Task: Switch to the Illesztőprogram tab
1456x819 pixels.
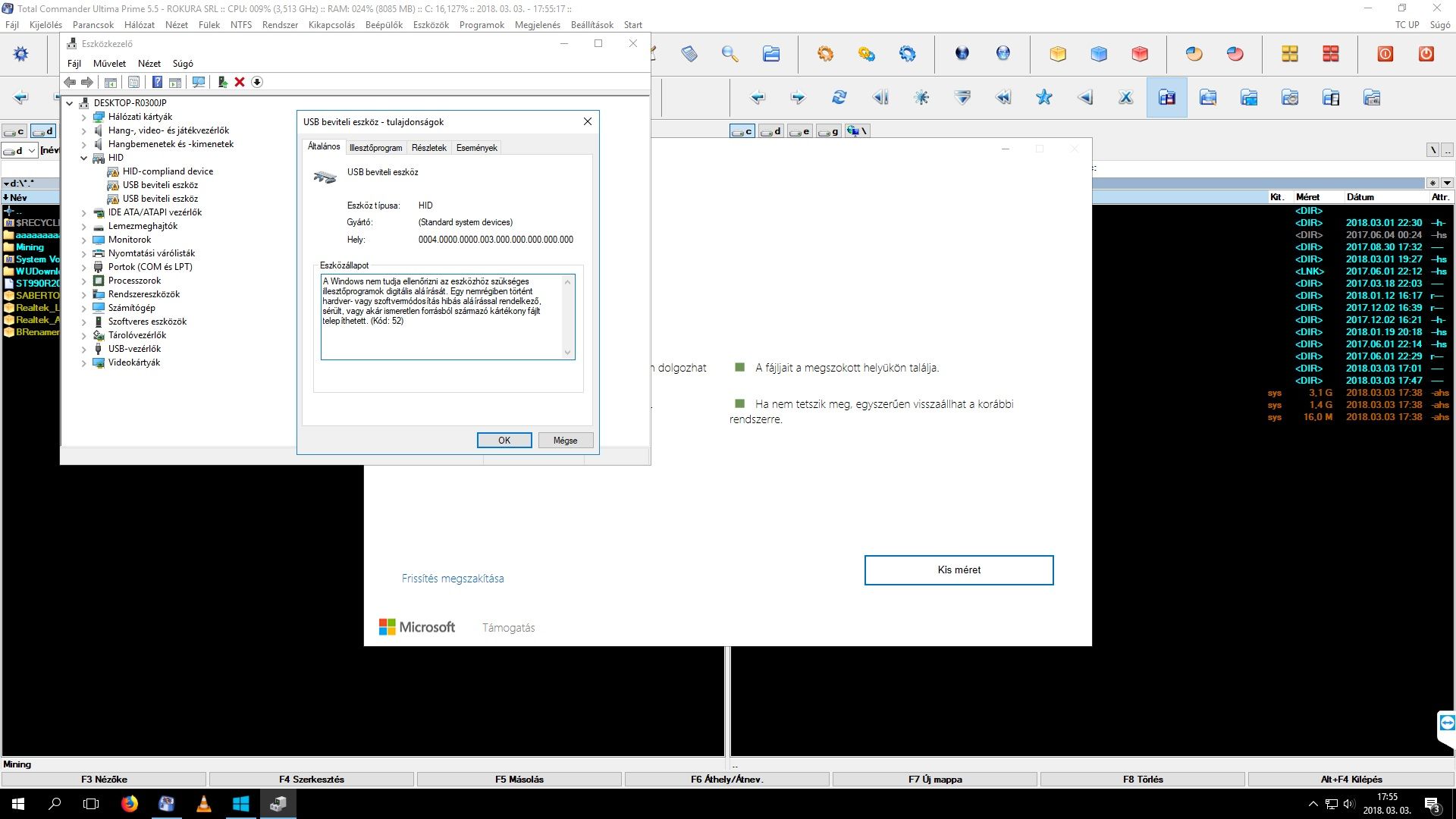Action: coord(375,148)
